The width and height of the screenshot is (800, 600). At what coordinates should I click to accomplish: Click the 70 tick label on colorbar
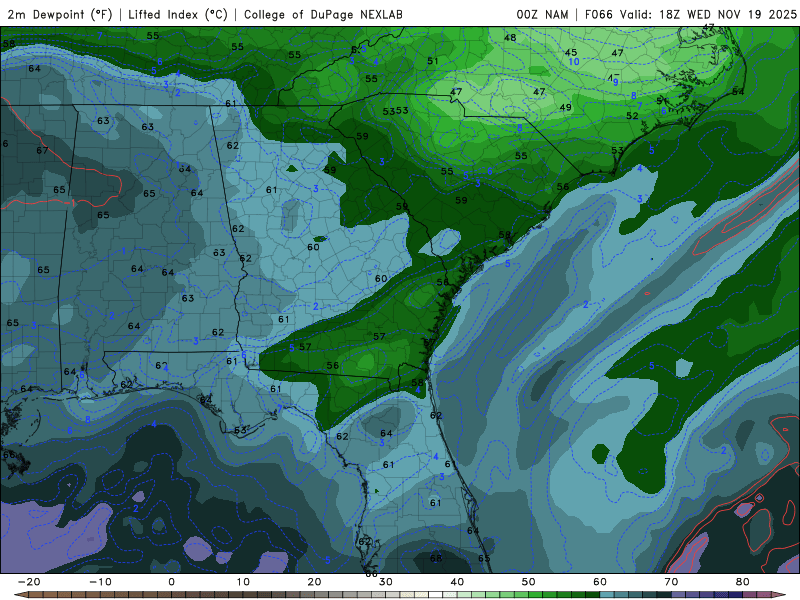(671, 582)
